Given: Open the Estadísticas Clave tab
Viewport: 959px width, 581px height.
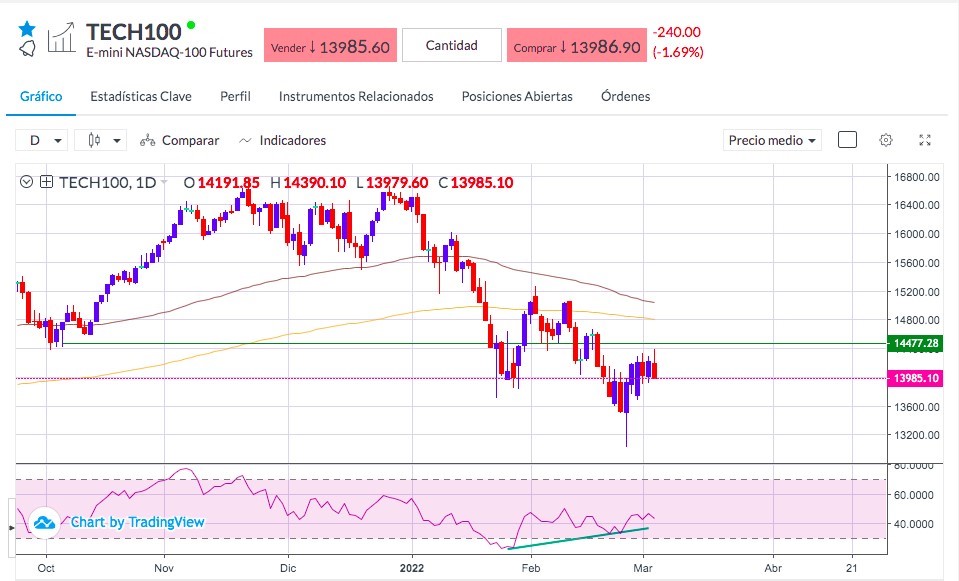Looking at the screenshot, I should coord(141,96).
